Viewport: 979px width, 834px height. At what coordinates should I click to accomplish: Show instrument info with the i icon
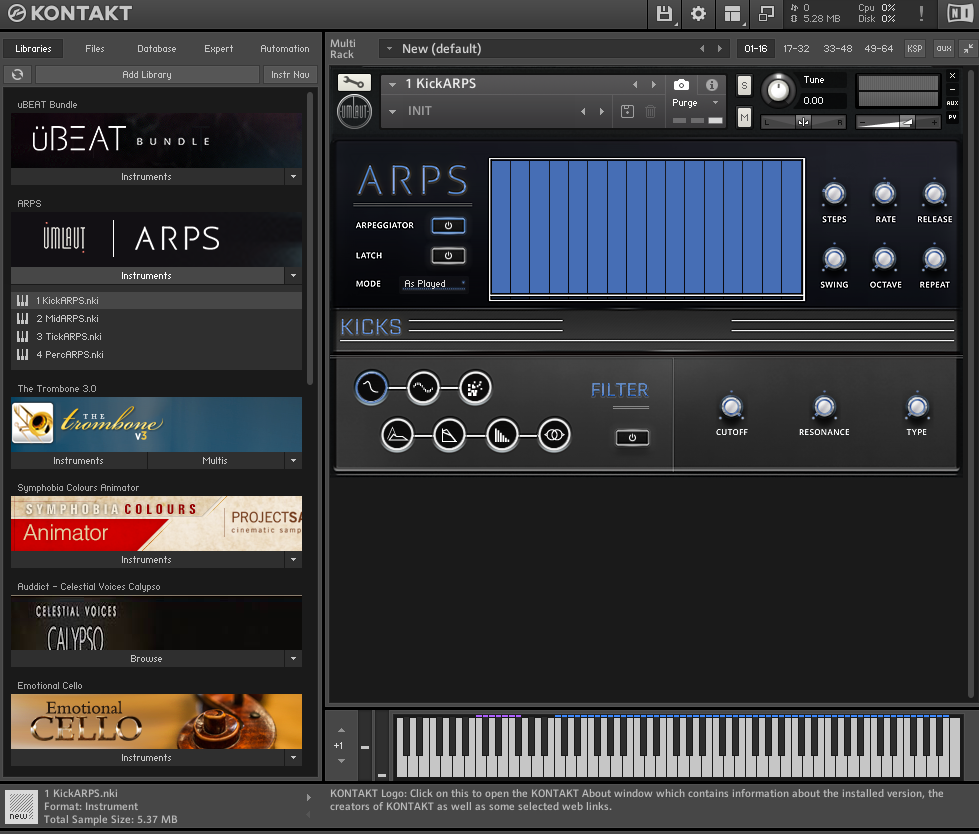(x=712, y=84)
